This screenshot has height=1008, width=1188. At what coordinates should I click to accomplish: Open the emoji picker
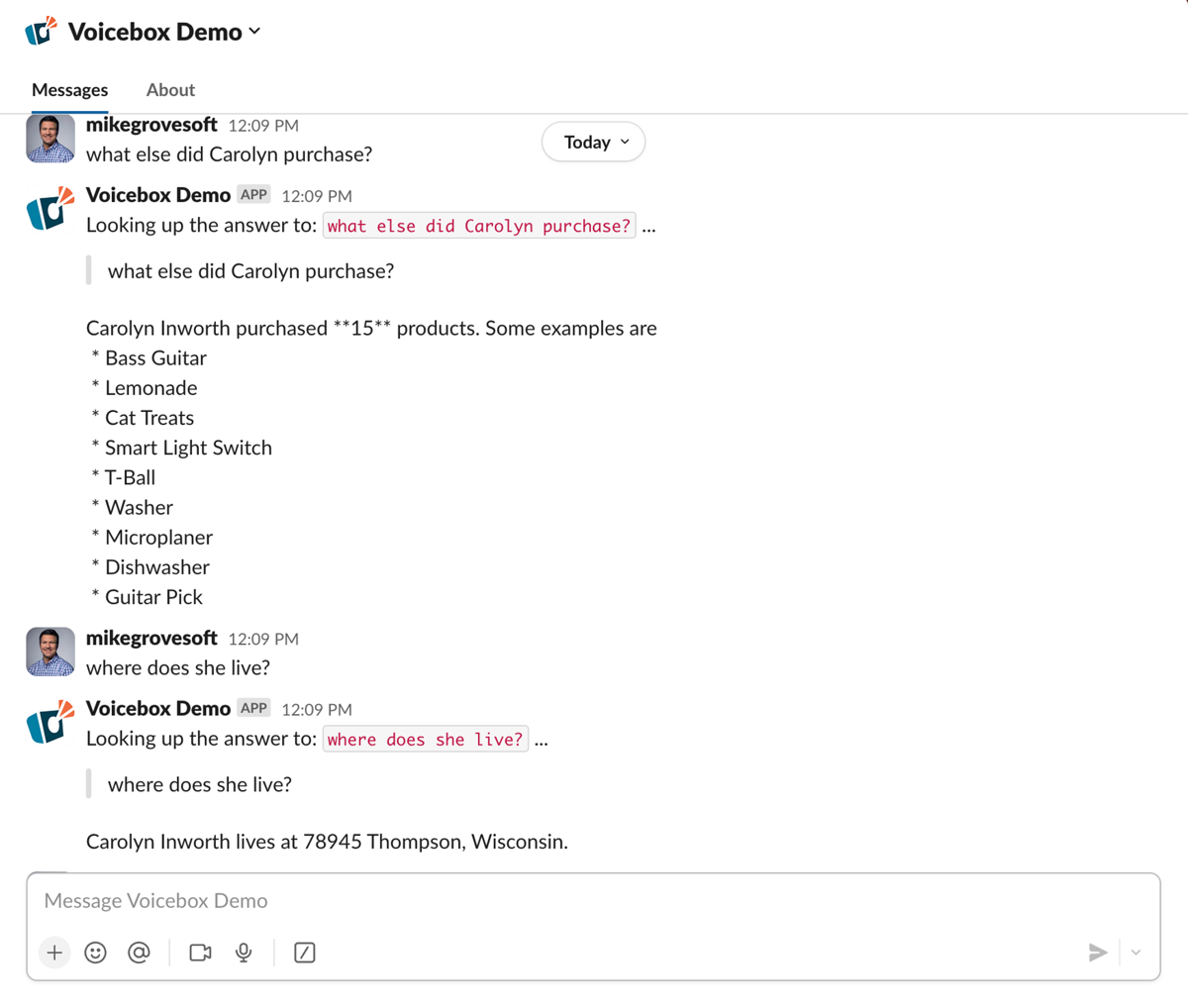pyautogui.click(x=96, y=953)
